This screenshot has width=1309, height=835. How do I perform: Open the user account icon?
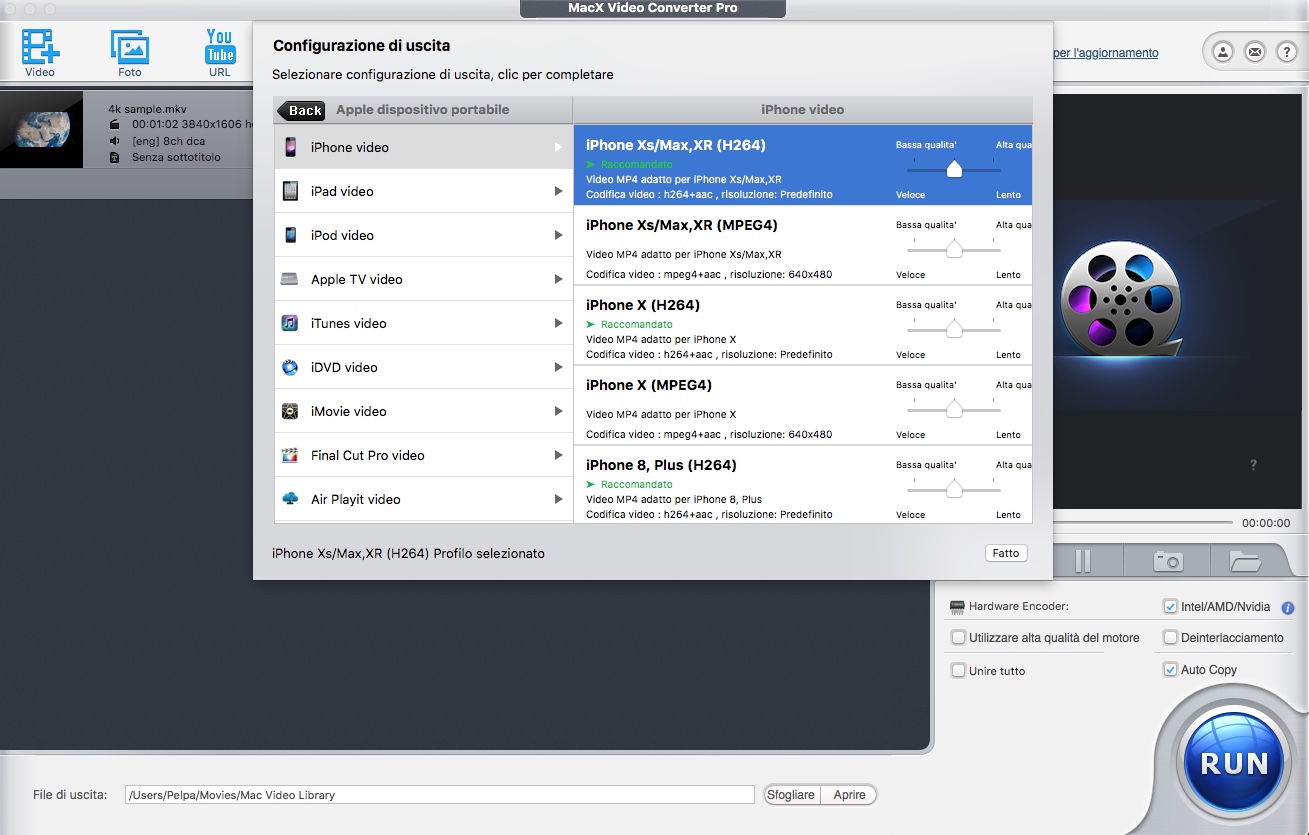(x=1222, y=52)
